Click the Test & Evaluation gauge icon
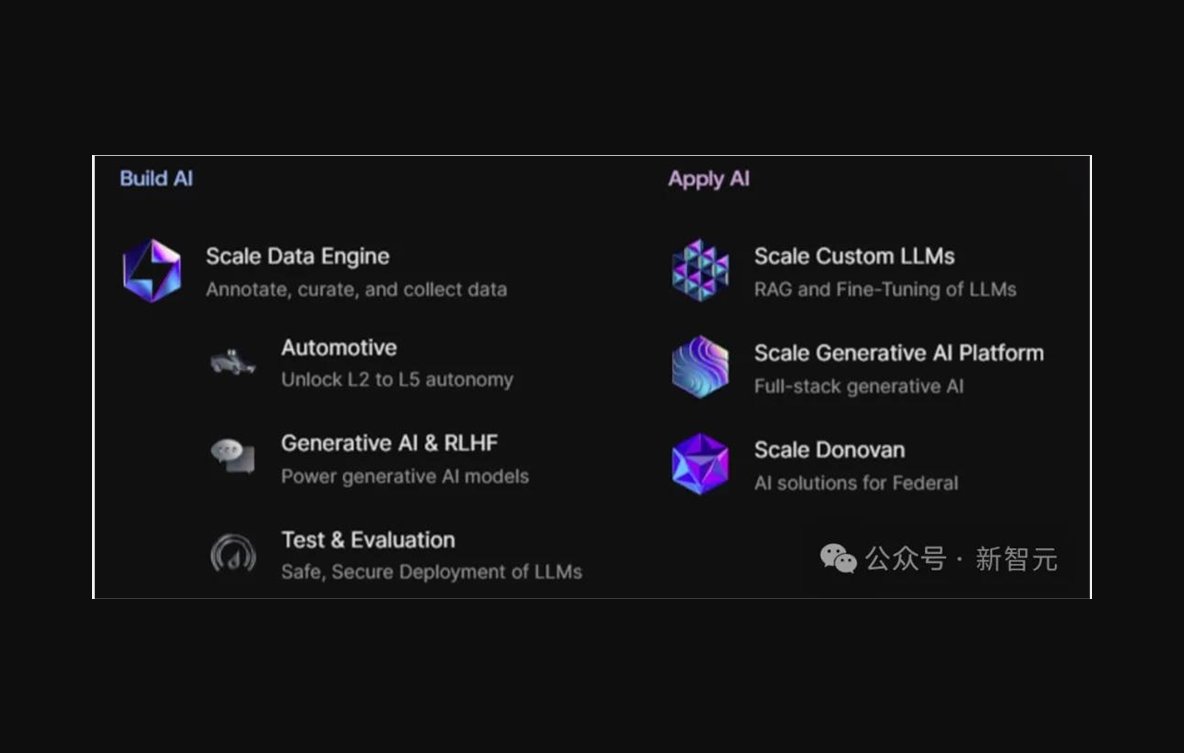1184x753 pixels. click(232, 553)
